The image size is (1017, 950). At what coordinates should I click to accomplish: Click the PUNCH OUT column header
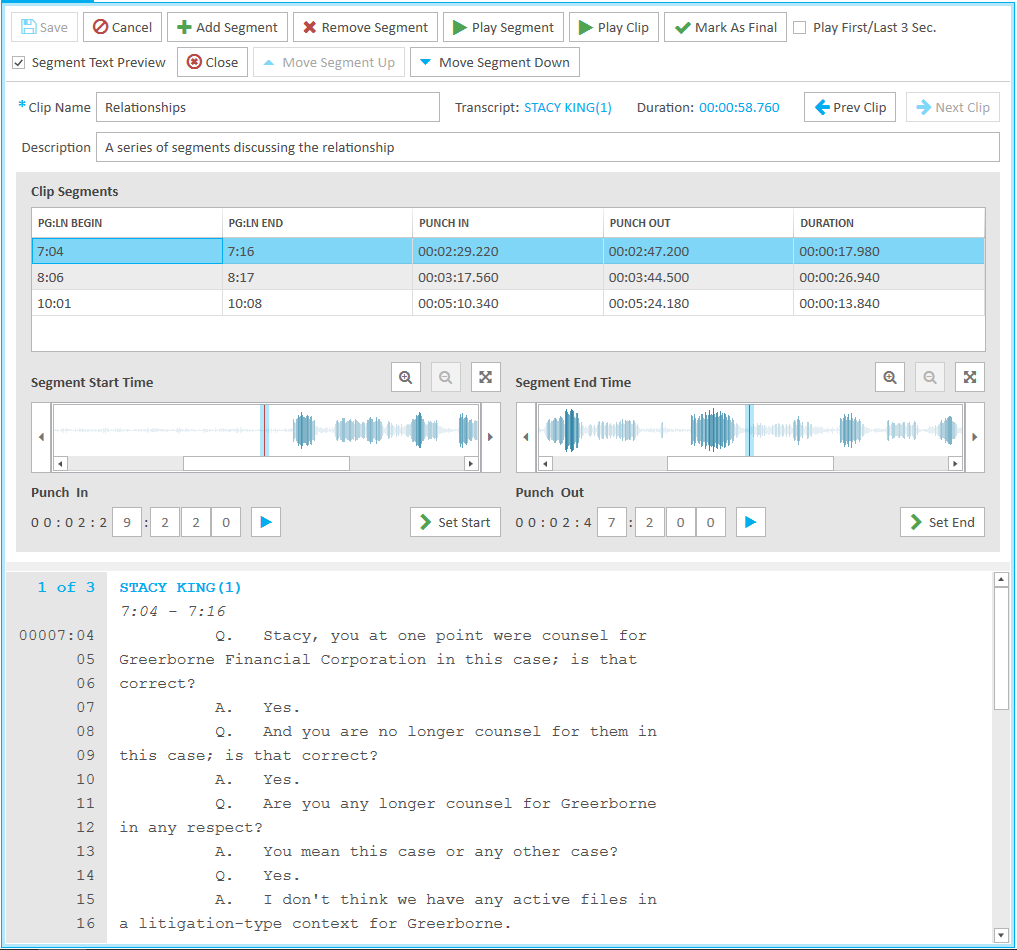(x=698, y=223)
